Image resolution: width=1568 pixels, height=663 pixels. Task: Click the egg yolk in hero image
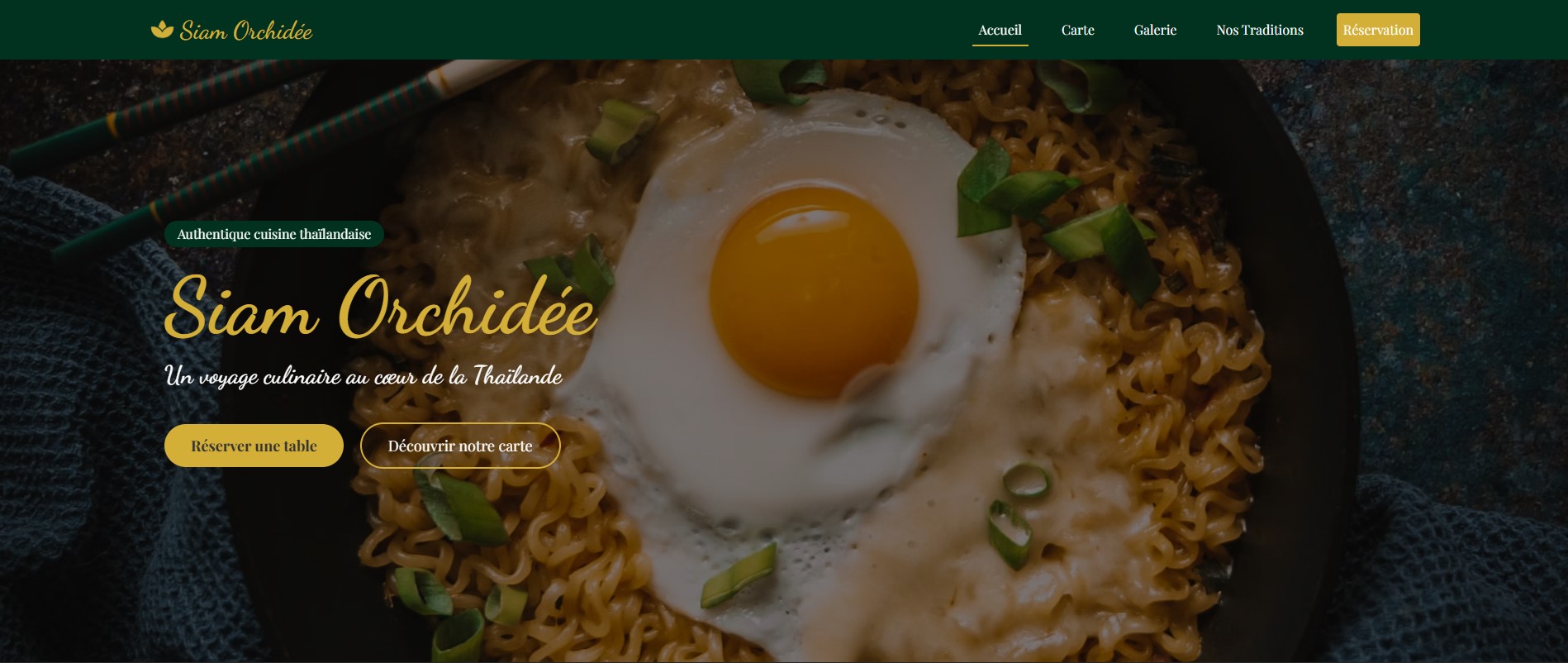click(814, 292)
